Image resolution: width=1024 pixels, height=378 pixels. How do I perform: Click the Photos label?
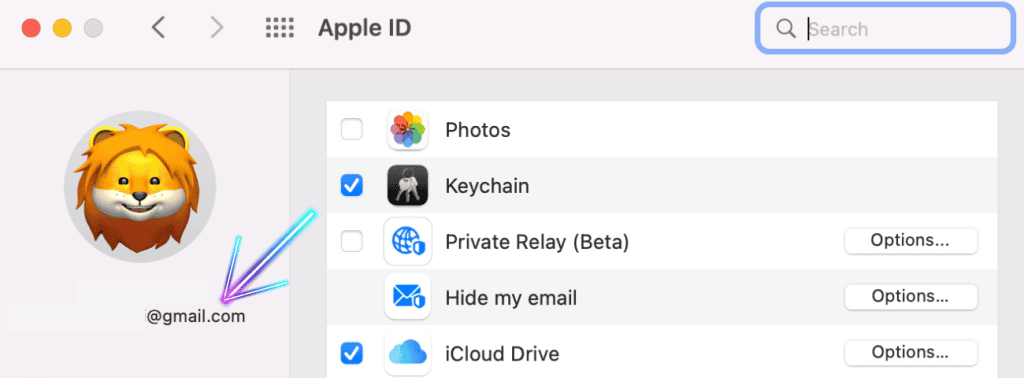[477, 130]
